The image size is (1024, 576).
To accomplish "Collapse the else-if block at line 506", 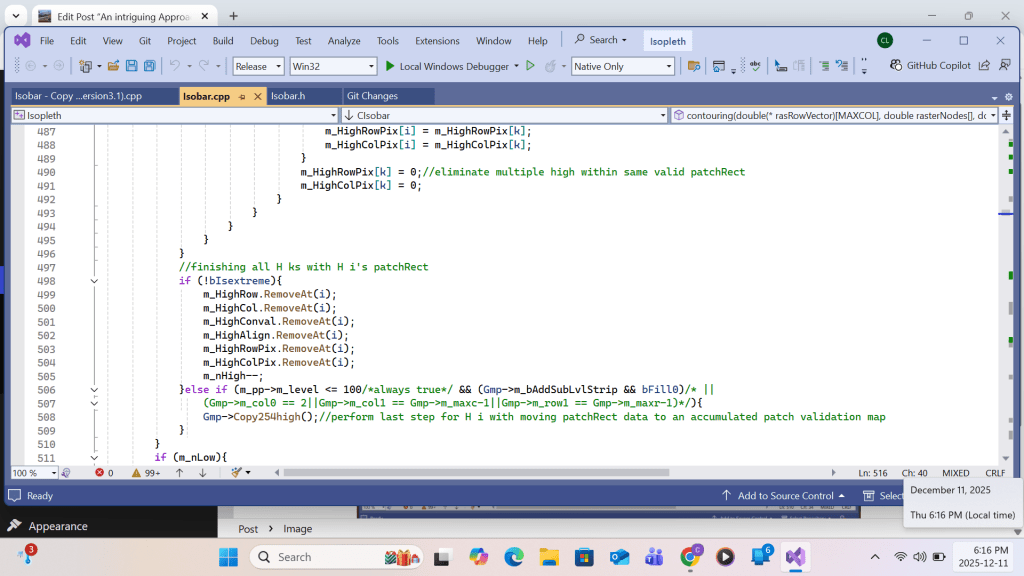I will (x=94, y=390).
